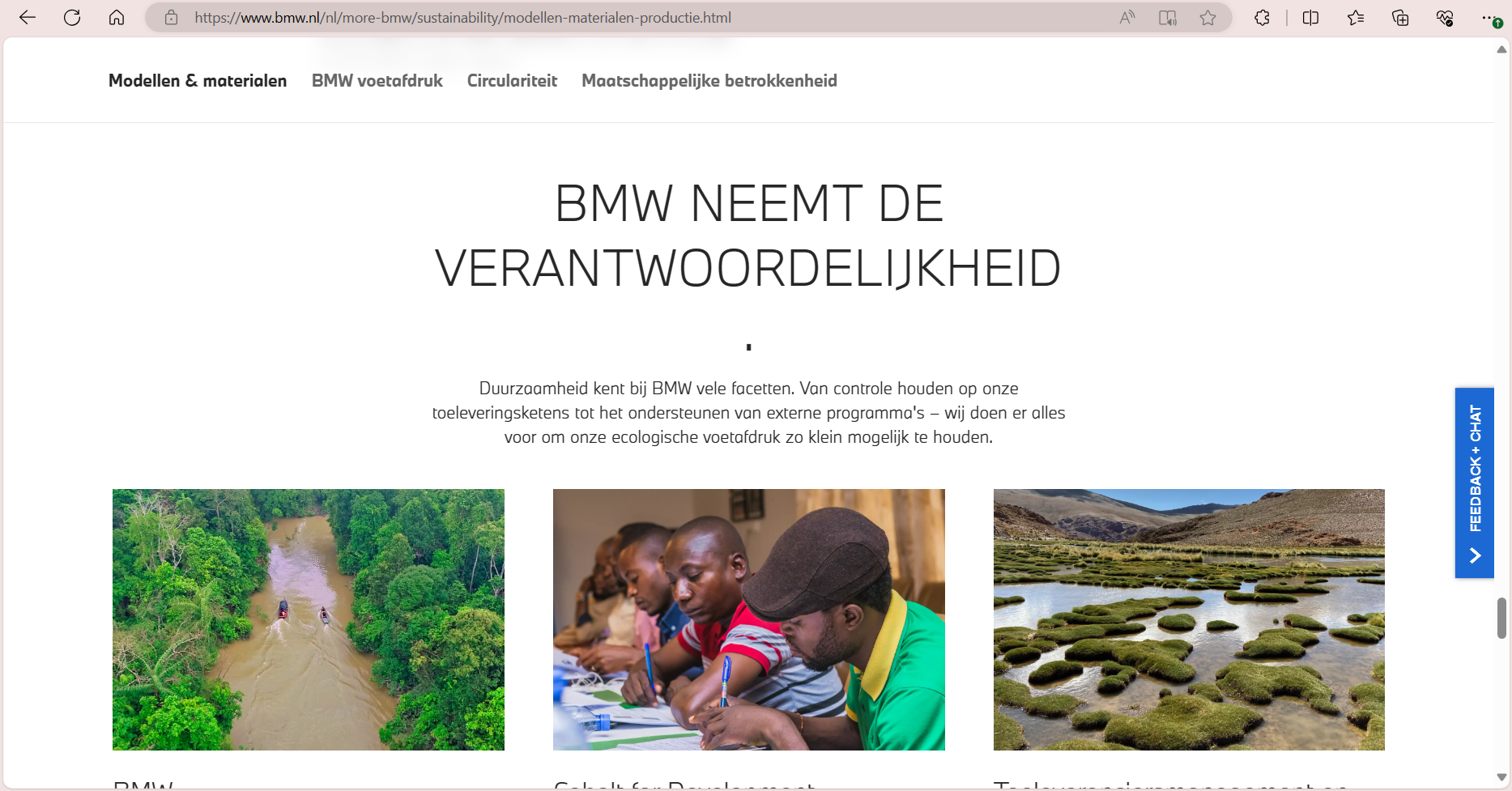This screenshot has width=1512, height=791.
Task: Select the Modellen & materialen tab
Action: (x=198, y=81)
